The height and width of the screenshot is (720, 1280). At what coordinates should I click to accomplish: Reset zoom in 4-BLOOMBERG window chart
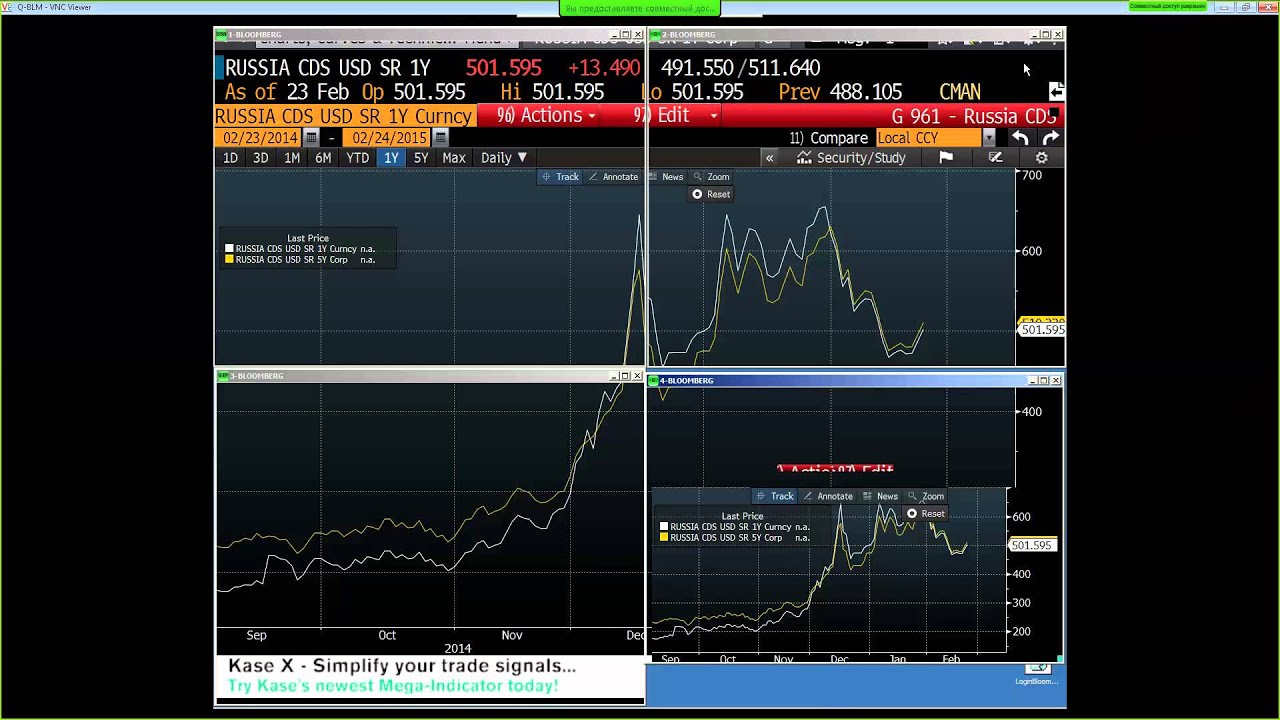point(926,513)
